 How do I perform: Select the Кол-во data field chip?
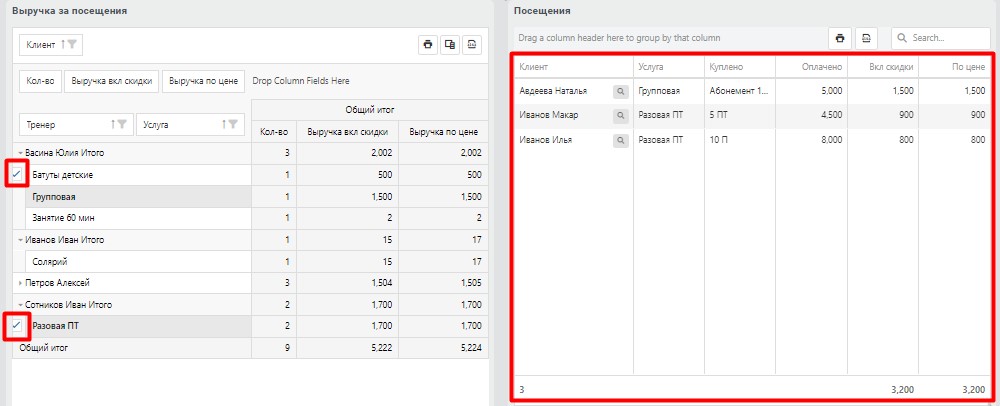click(40, 81)
